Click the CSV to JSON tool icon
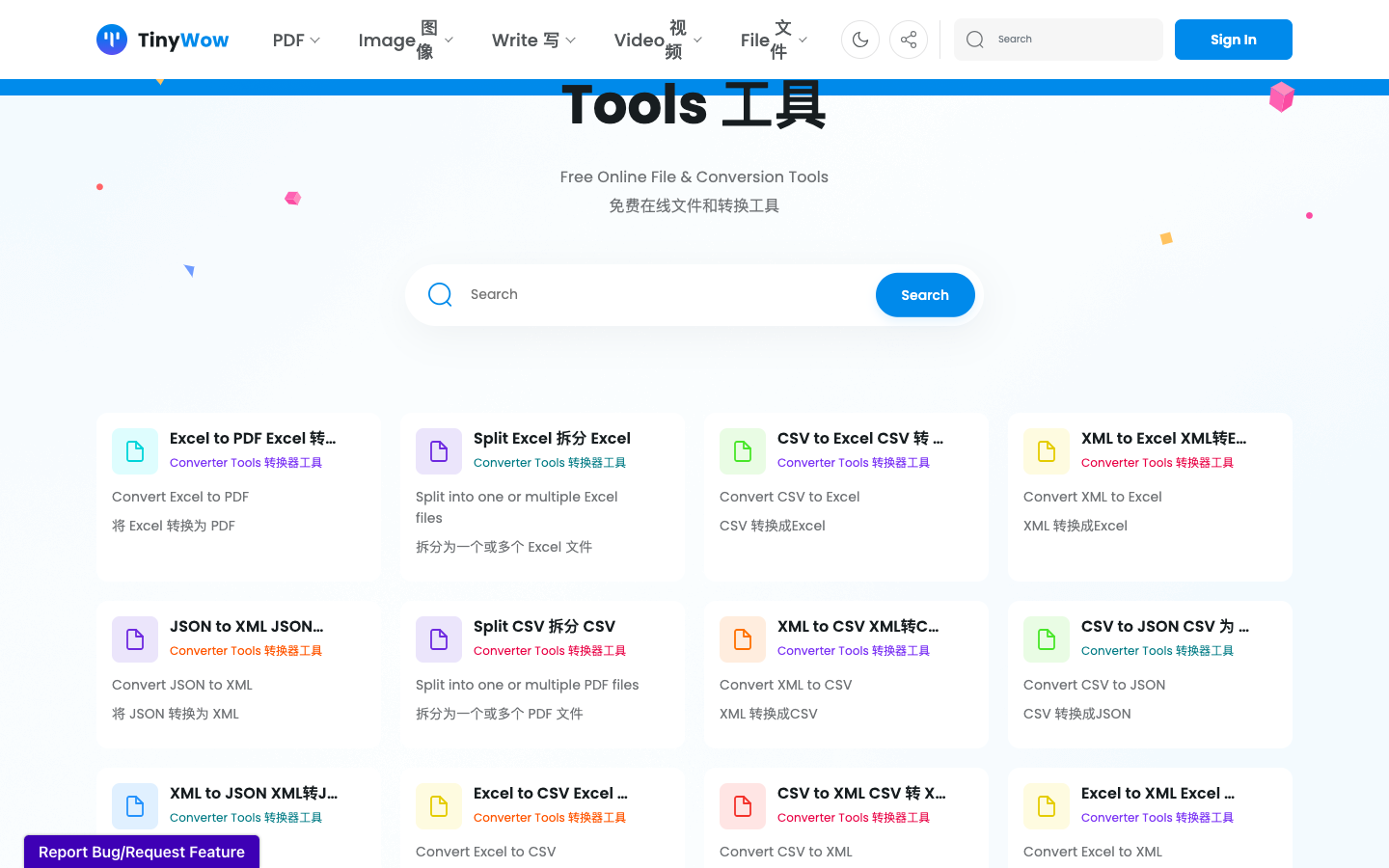This screenshot has width=1389, height=868. pyautogui.click(x=1047, y=638)
